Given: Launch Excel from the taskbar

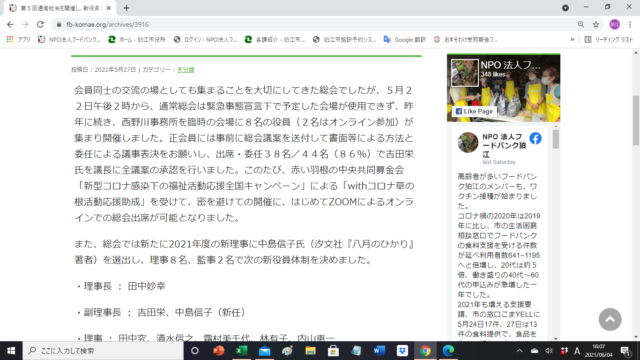Looking at the screenshot, I should pyautogui.click(x=242, y=351).
